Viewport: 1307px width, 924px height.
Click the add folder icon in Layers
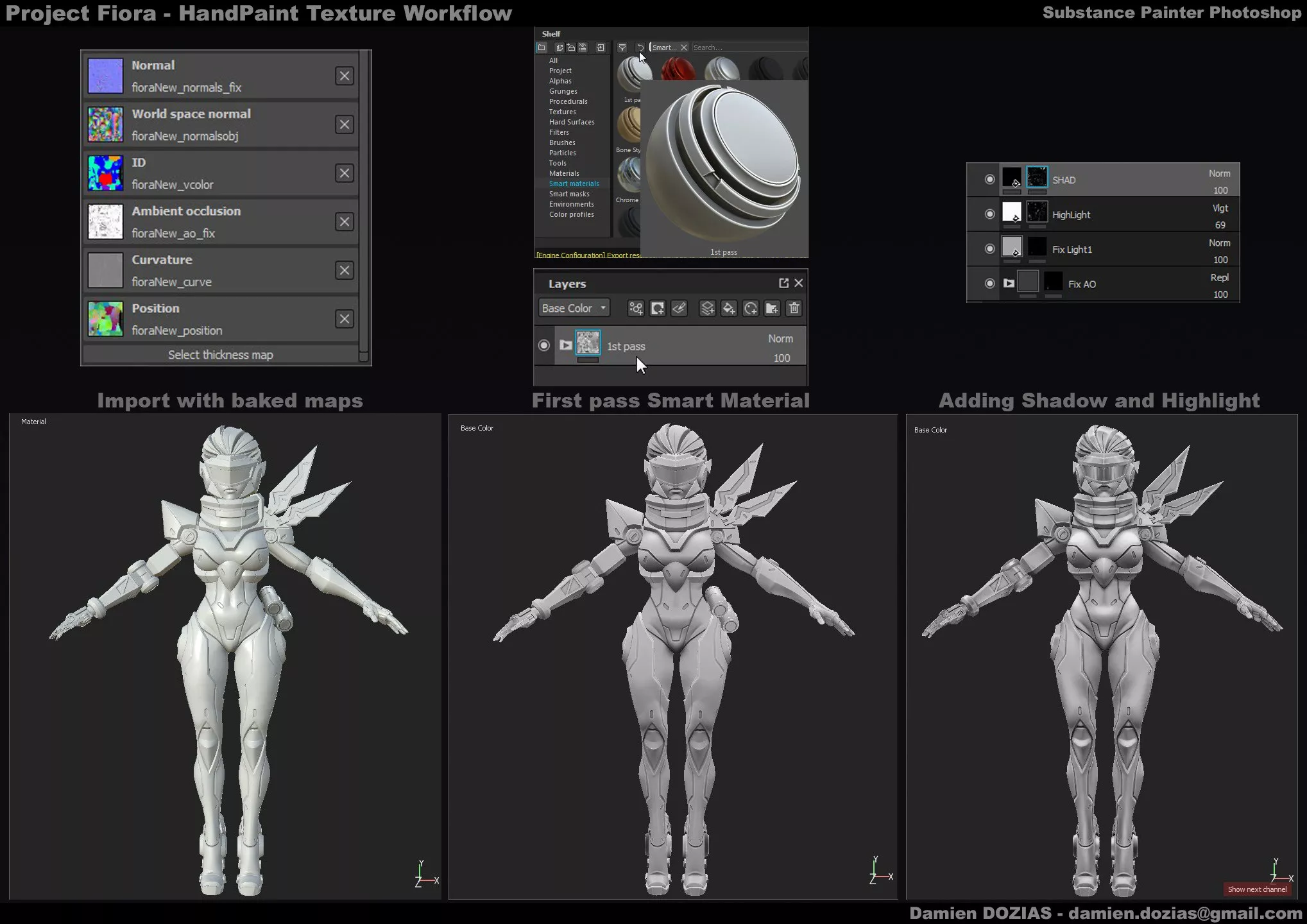772,309
